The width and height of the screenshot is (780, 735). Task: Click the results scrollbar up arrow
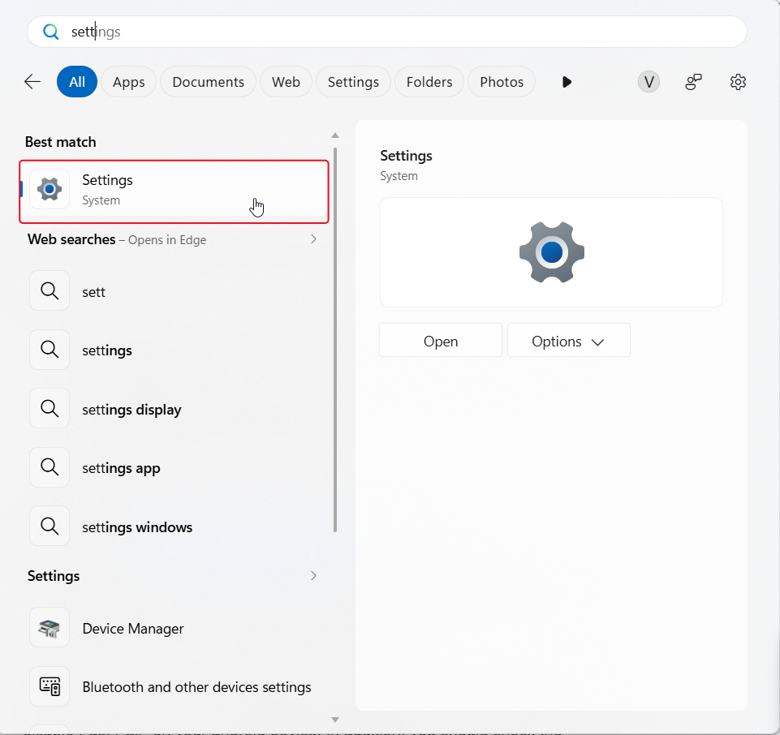coord(335,135)
